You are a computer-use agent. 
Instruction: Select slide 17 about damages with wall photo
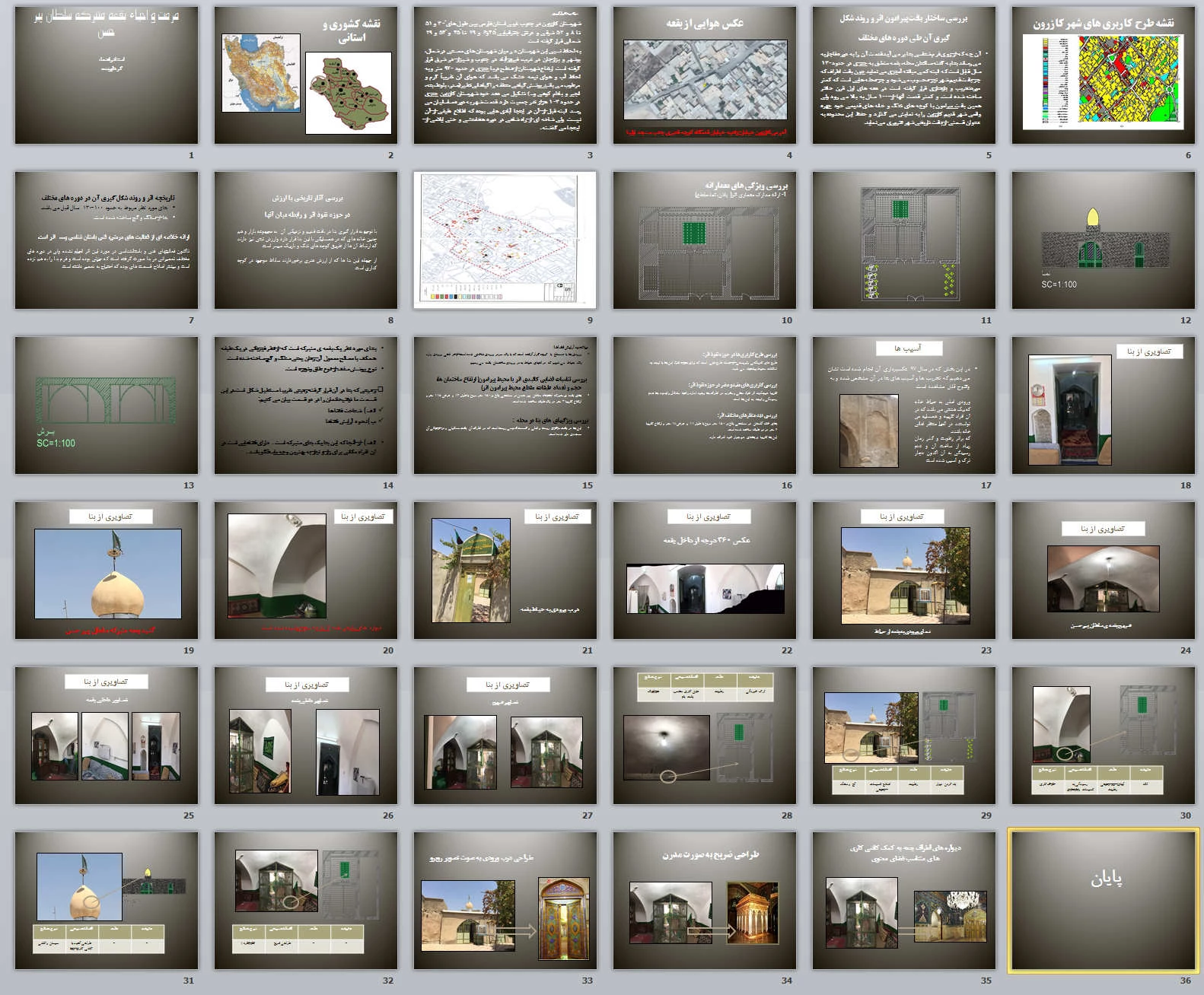pyautogui.click(x=904, y=405)
